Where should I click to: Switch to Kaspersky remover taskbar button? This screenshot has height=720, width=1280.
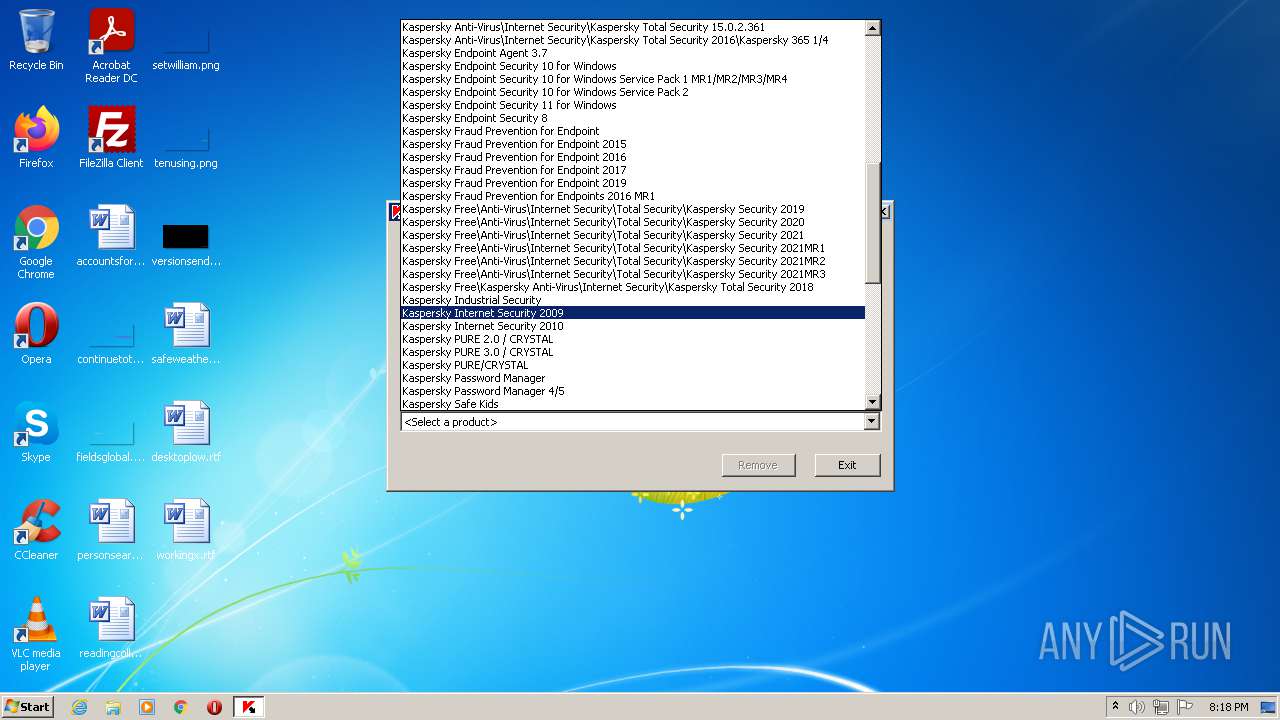pyautogui.click(x=249, y=707)
